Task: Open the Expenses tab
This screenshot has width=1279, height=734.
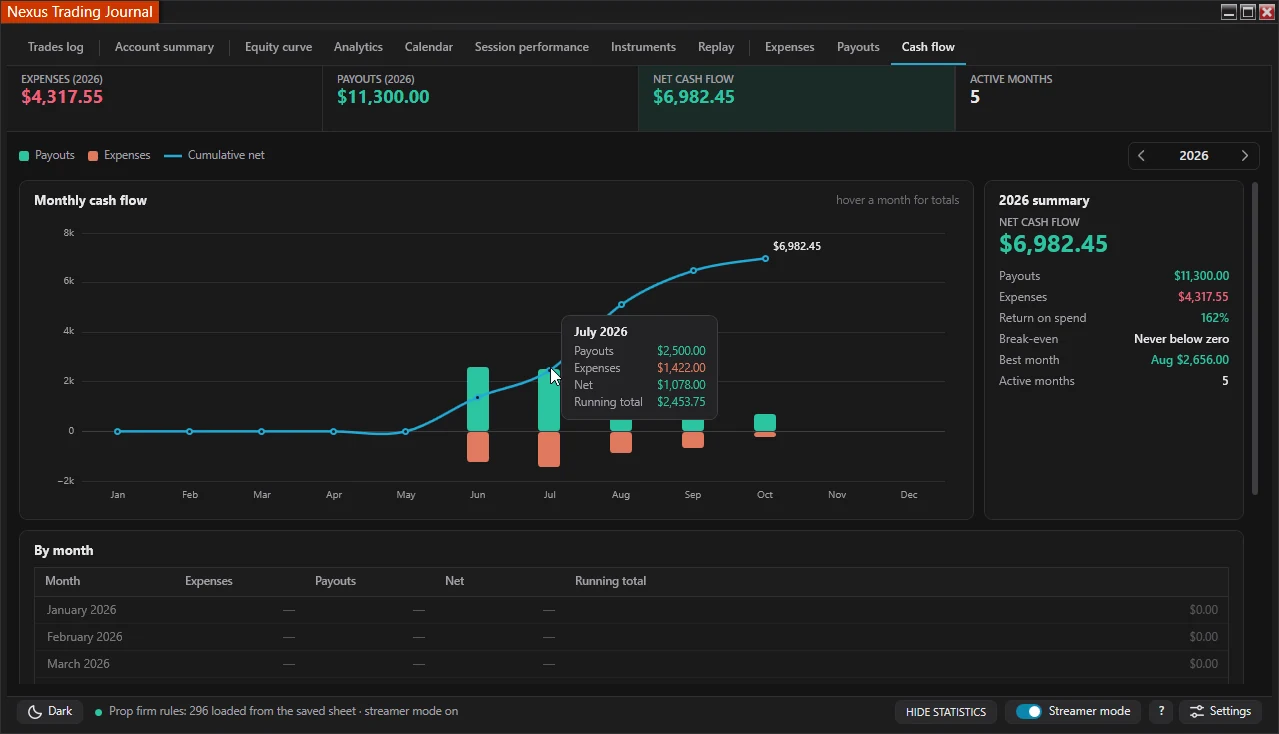Action: [789, 47]
